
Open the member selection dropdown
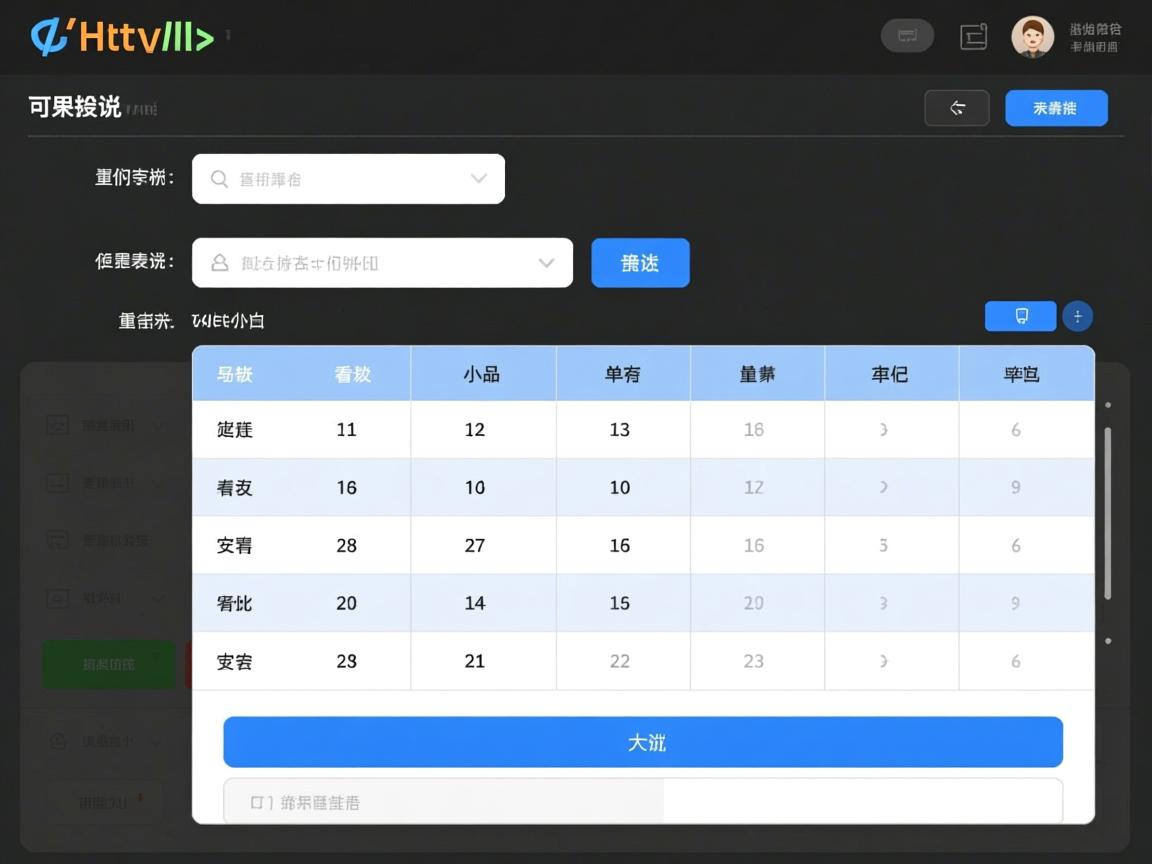tap(546, 263)
